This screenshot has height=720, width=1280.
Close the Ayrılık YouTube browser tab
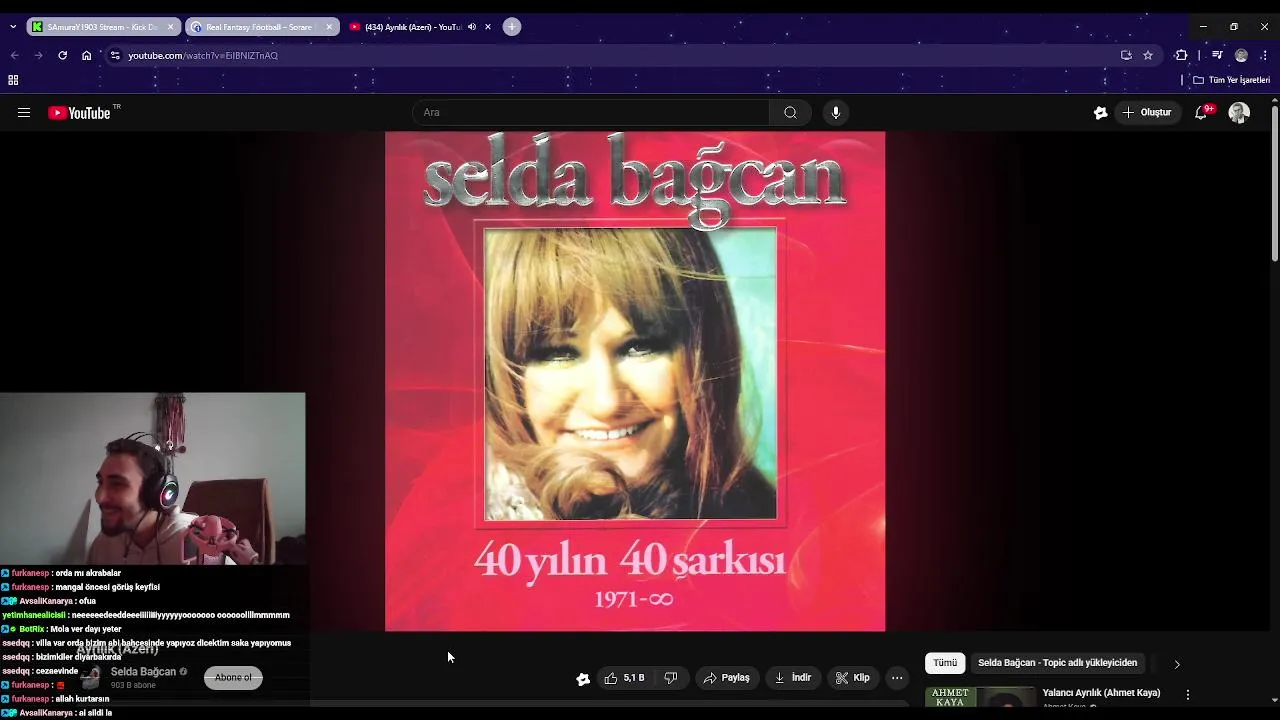(488, 27)
